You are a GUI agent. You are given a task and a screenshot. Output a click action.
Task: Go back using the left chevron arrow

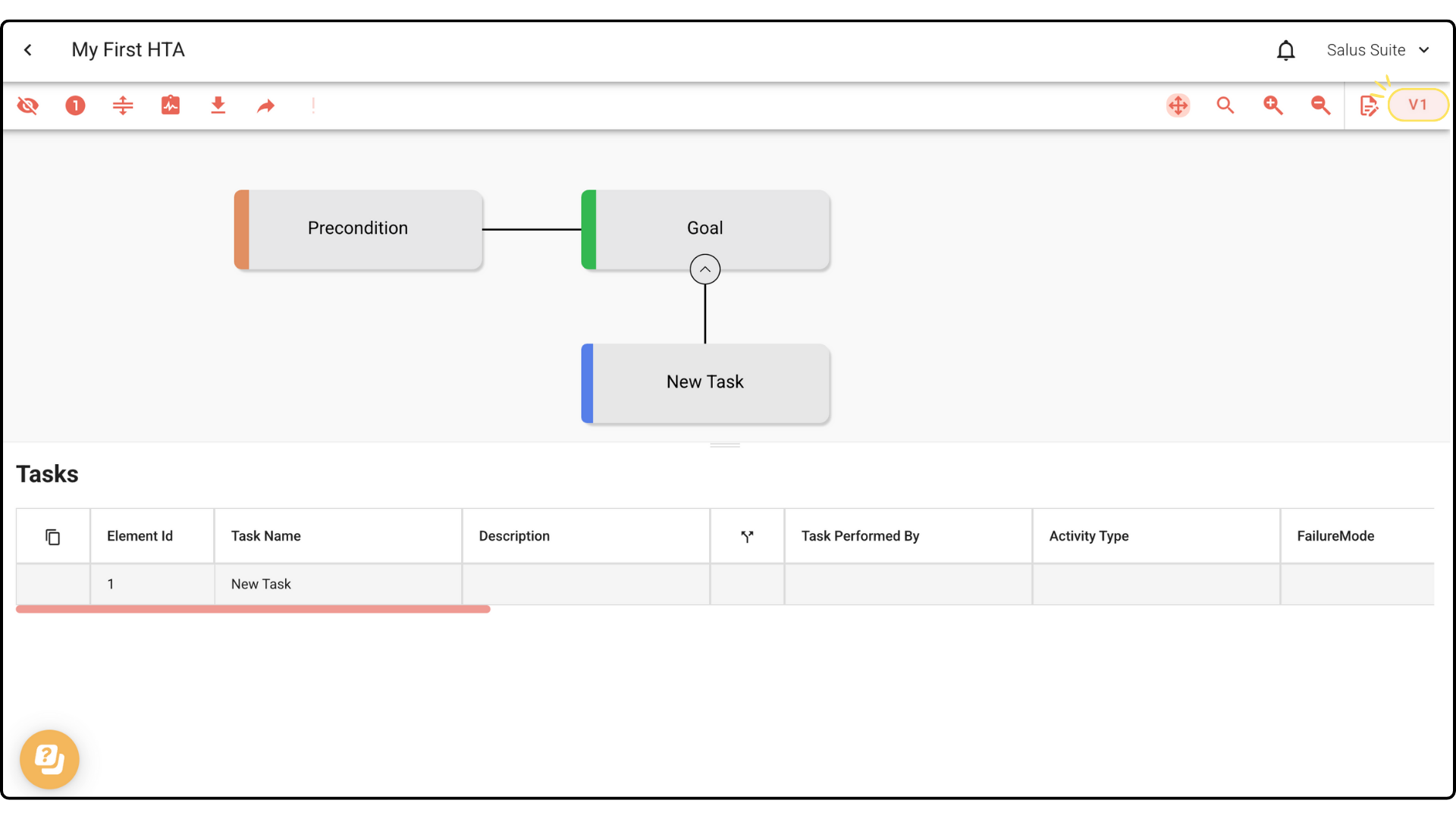pyautogui.click(x=28, y=50)
